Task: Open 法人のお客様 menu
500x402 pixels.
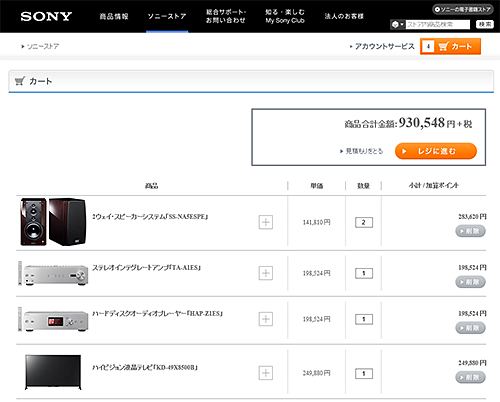Action: [x=344, y=16]
